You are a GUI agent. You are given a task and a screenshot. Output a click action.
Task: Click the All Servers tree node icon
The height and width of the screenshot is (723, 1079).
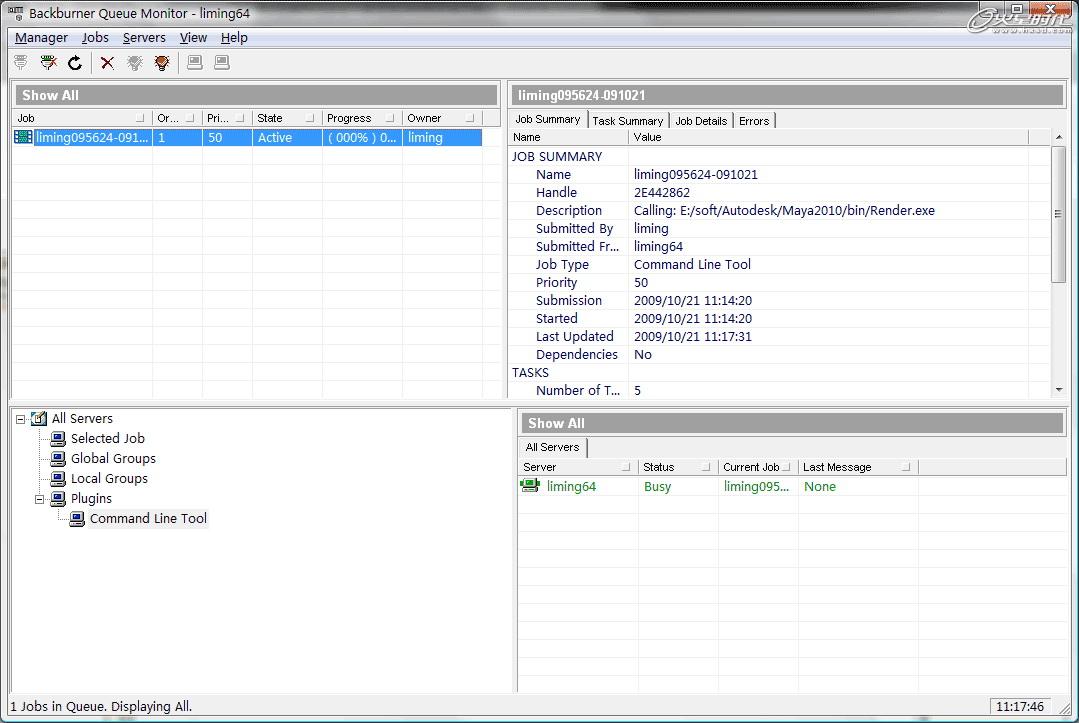point(39,418)
